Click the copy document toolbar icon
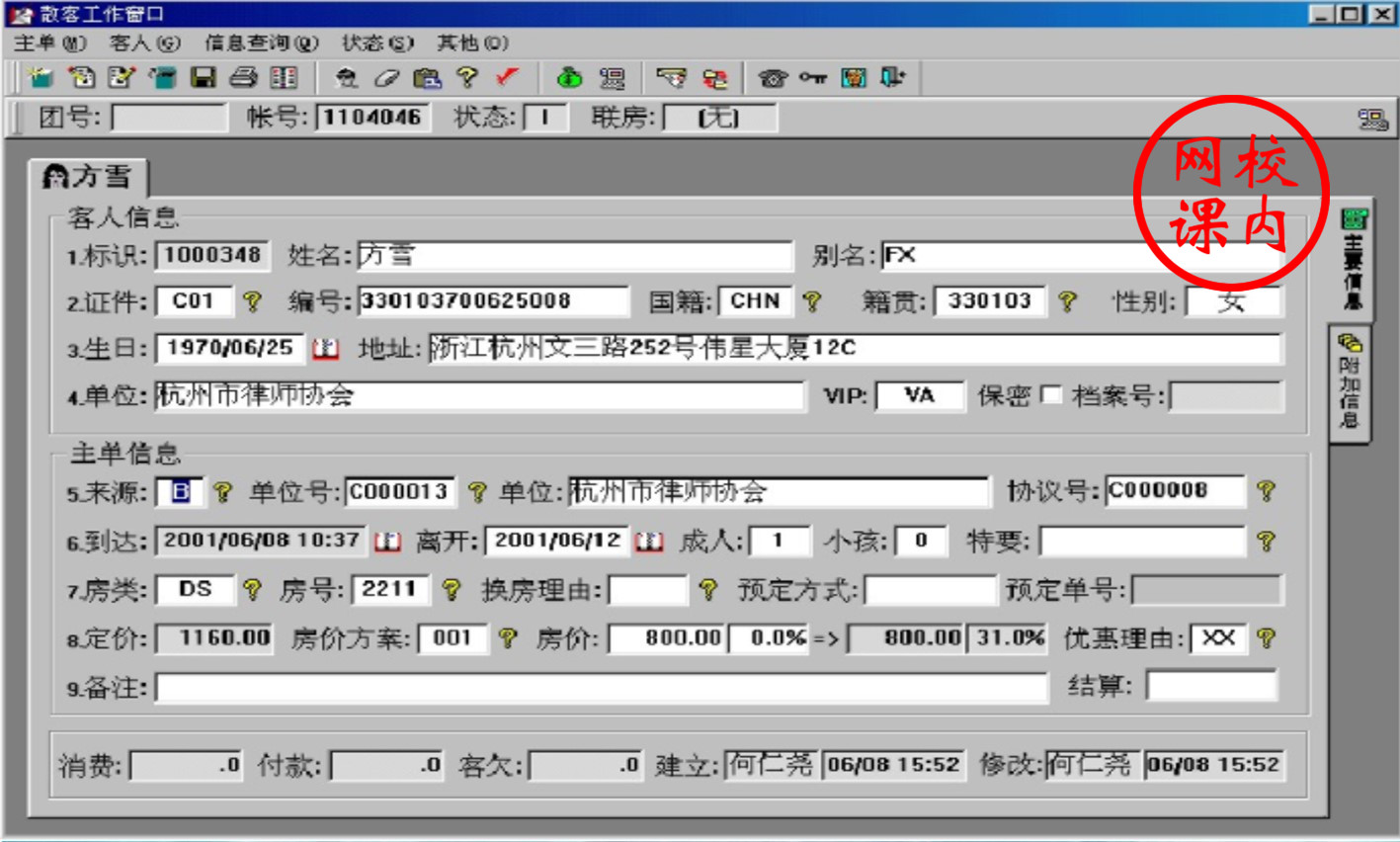 [81, 77]
